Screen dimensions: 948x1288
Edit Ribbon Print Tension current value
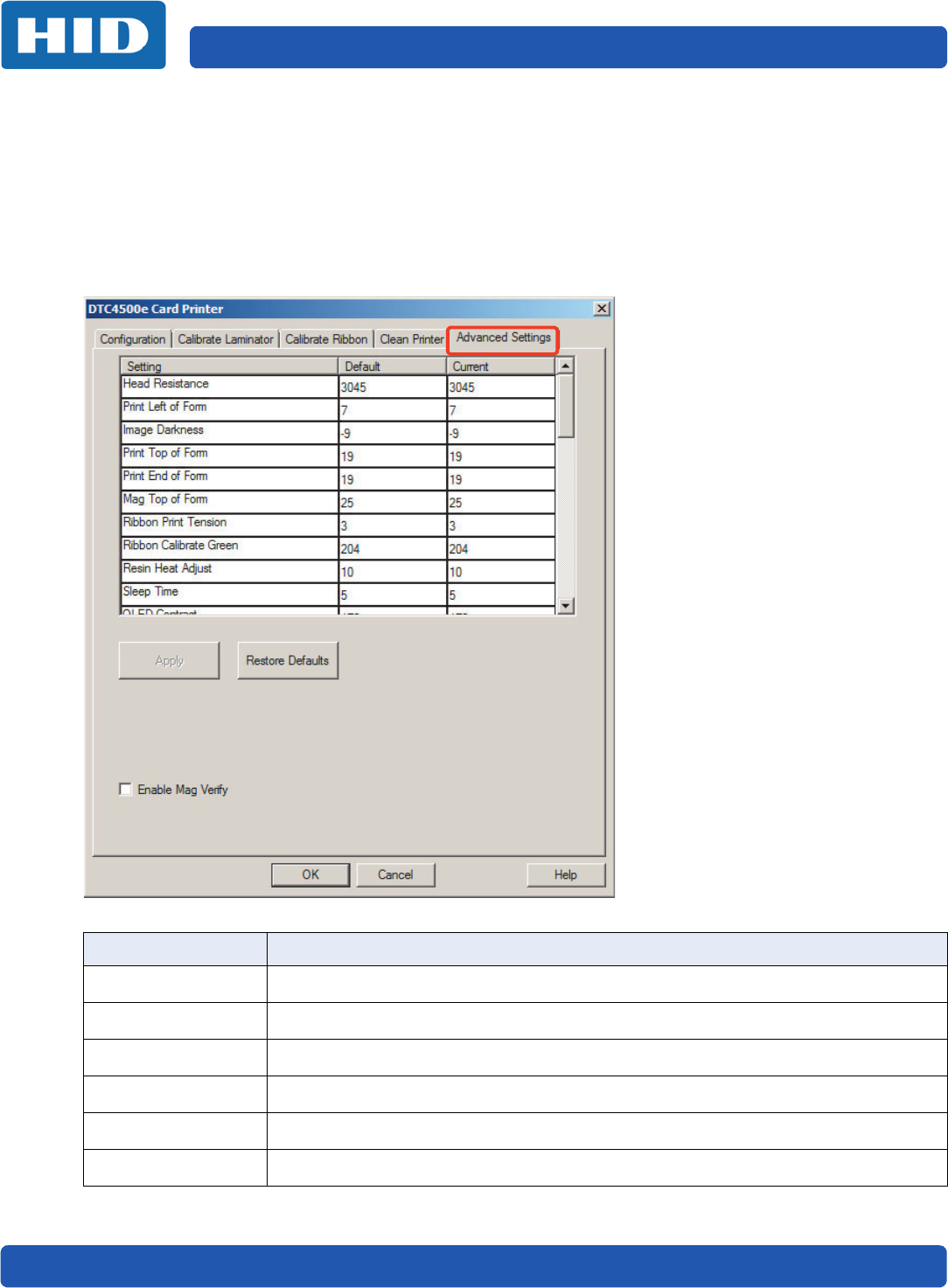click(x=501, y=526)
